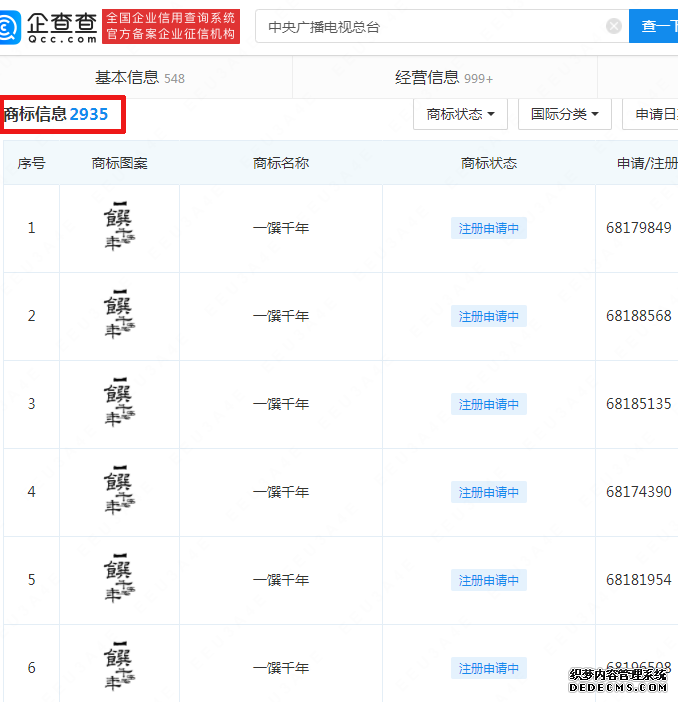Click the red 全国企业信用查询系统 banner
The height and width of the screenshot is (702, 678).
pos(171,26)
